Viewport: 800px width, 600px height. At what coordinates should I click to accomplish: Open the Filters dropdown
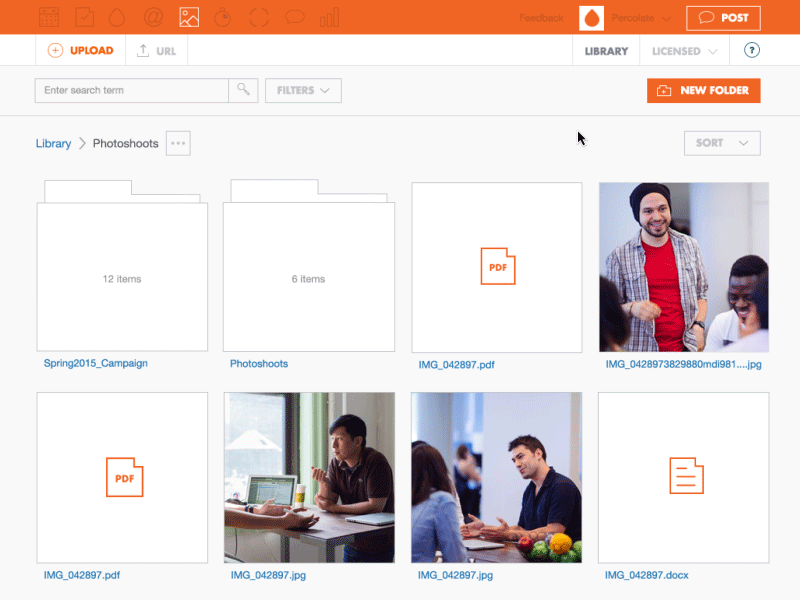(303, 90)
